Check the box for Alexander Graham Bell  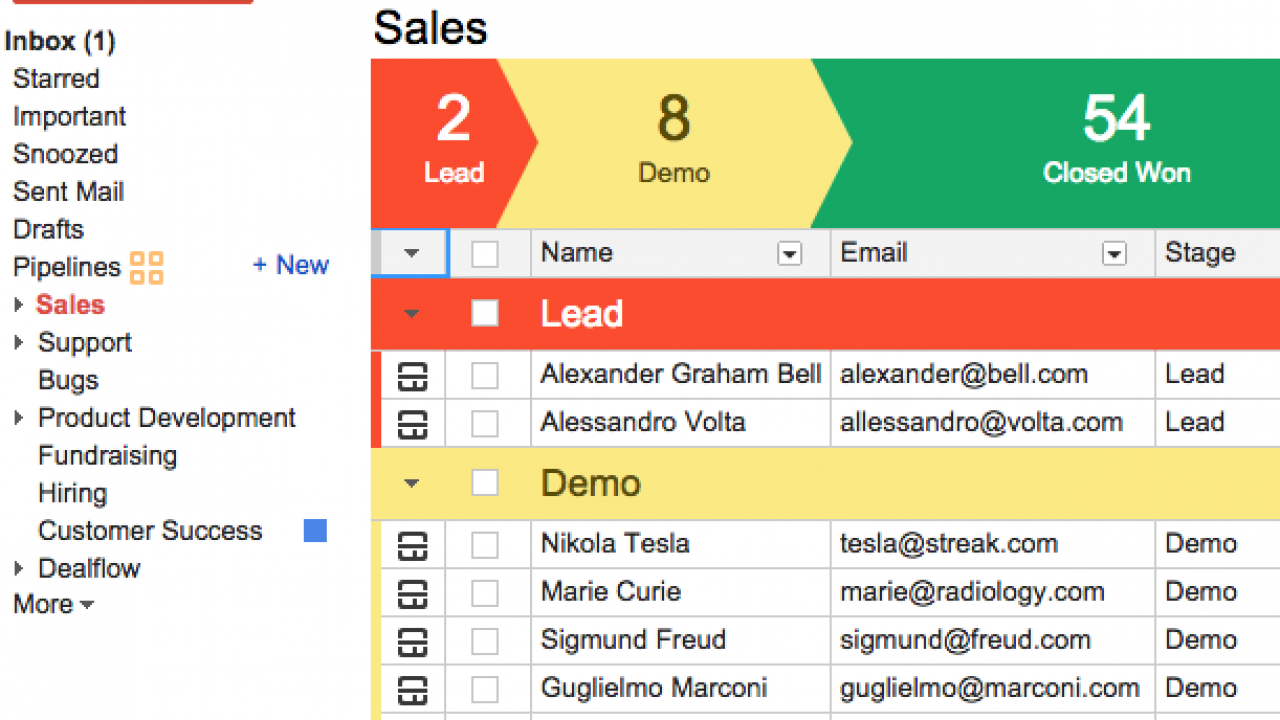tap(485, 376)
